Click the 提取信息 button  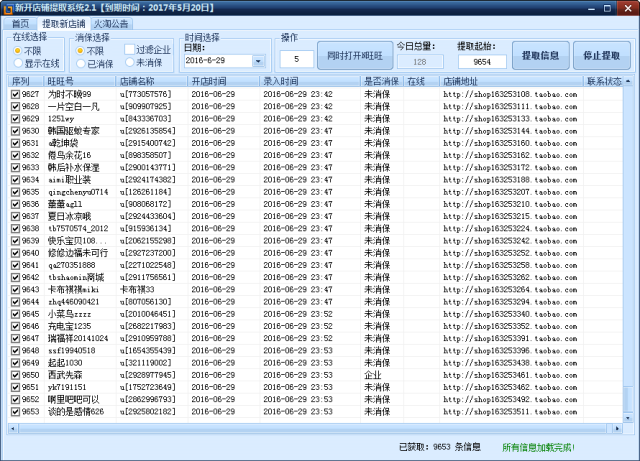(540, 56)
